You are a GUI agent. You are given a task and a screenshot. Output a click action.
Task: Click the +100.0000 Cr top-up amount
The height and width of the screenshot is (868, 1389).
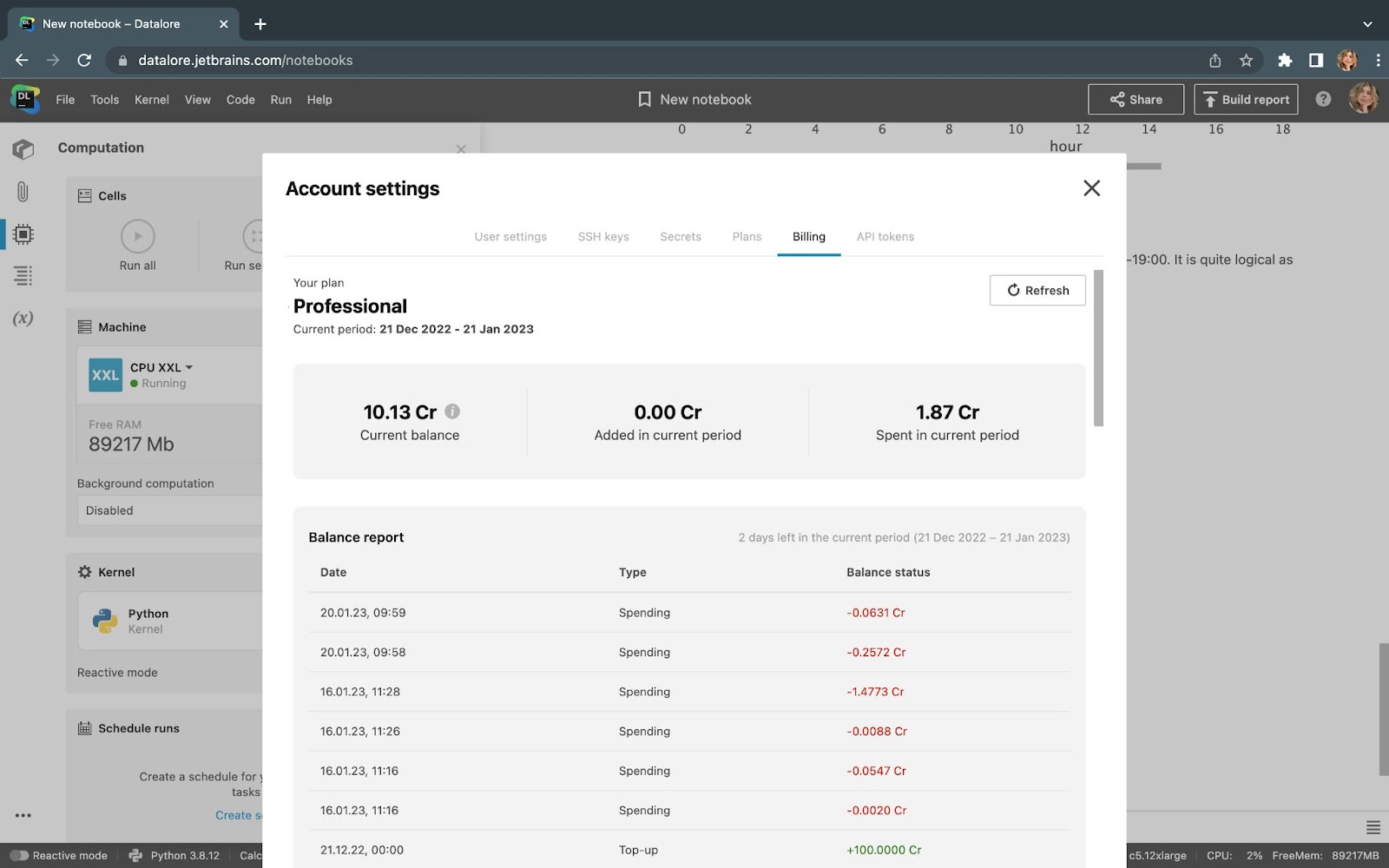884,850
